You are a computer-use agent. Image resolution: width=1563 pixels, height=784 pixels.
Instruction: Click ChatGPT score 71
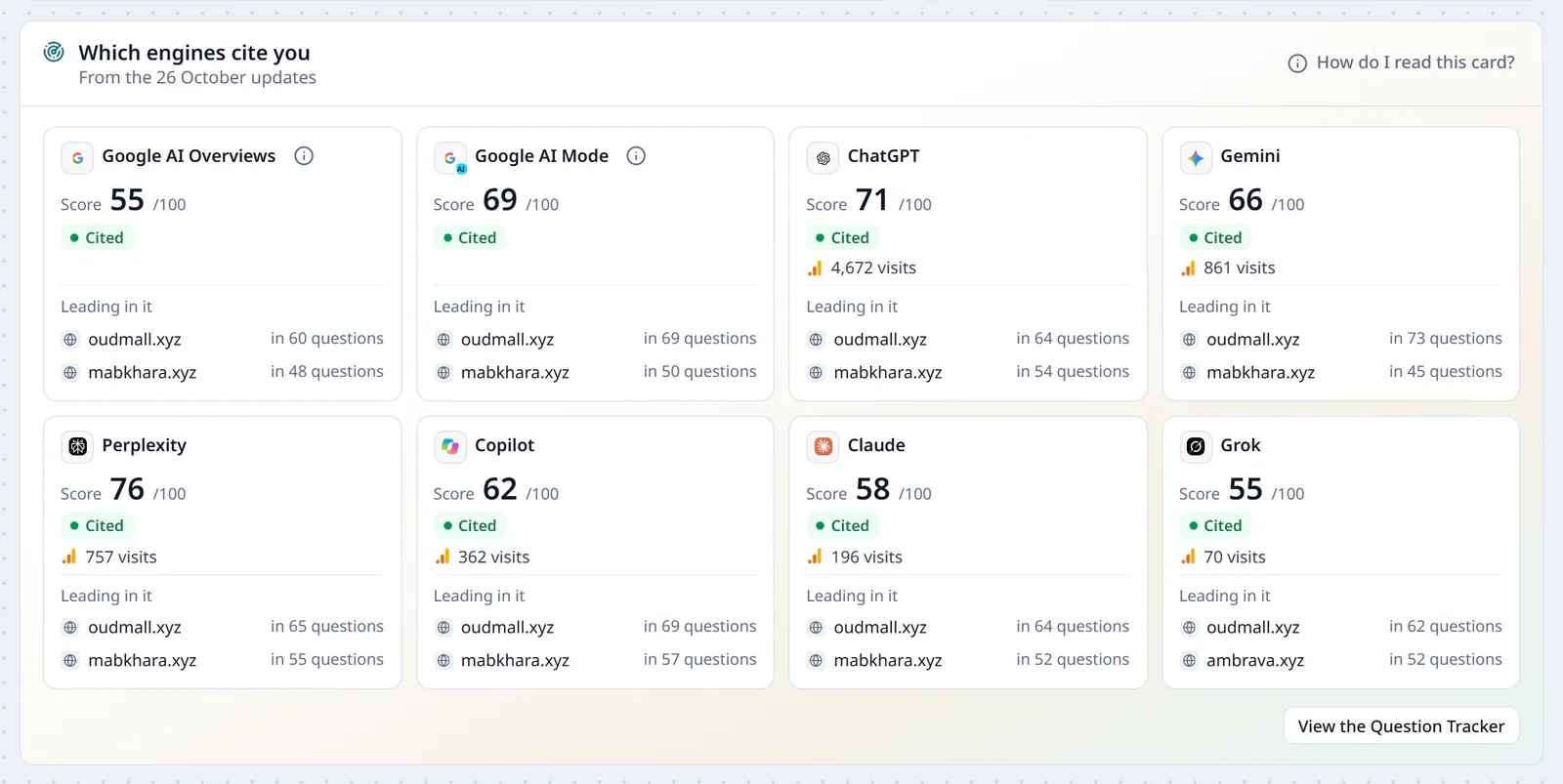point(872,200)
